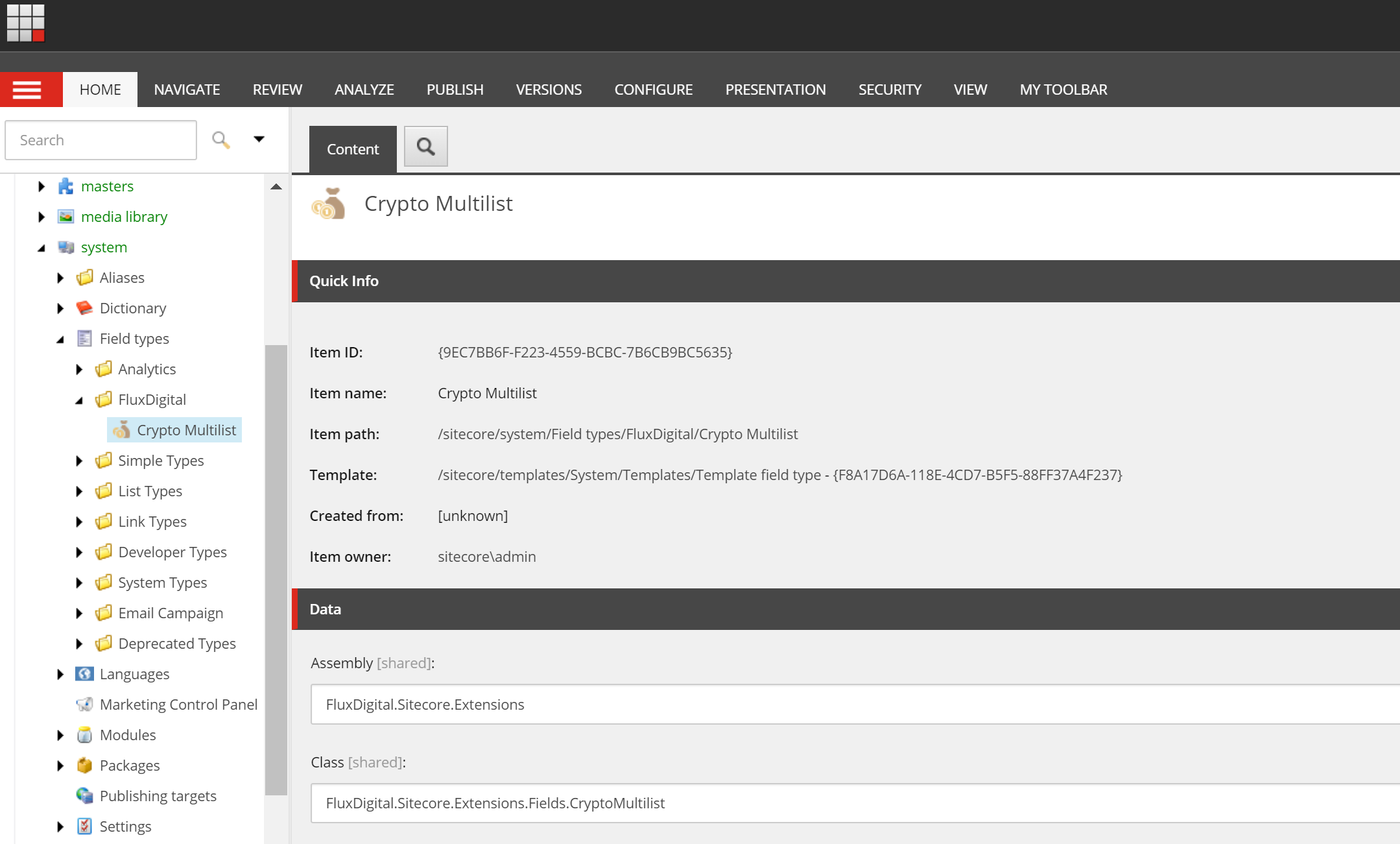Click the masters puzzle piece icon
This screenshot has height=844, width=1400.
[66, 186]
